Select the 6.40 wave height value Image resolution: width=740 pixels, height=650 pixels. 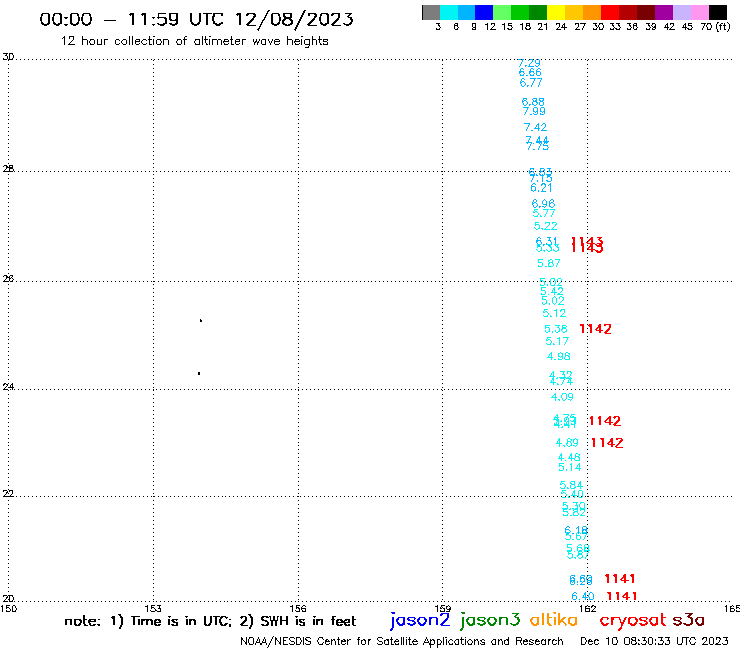click(x=583, y=596)
